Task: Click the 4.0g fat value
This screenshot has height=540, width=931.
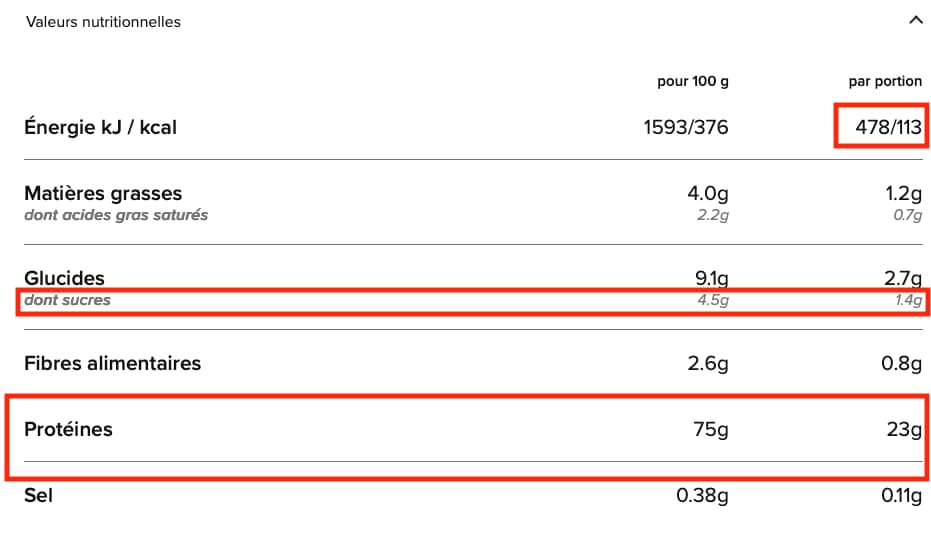Action: pos(707,194)
